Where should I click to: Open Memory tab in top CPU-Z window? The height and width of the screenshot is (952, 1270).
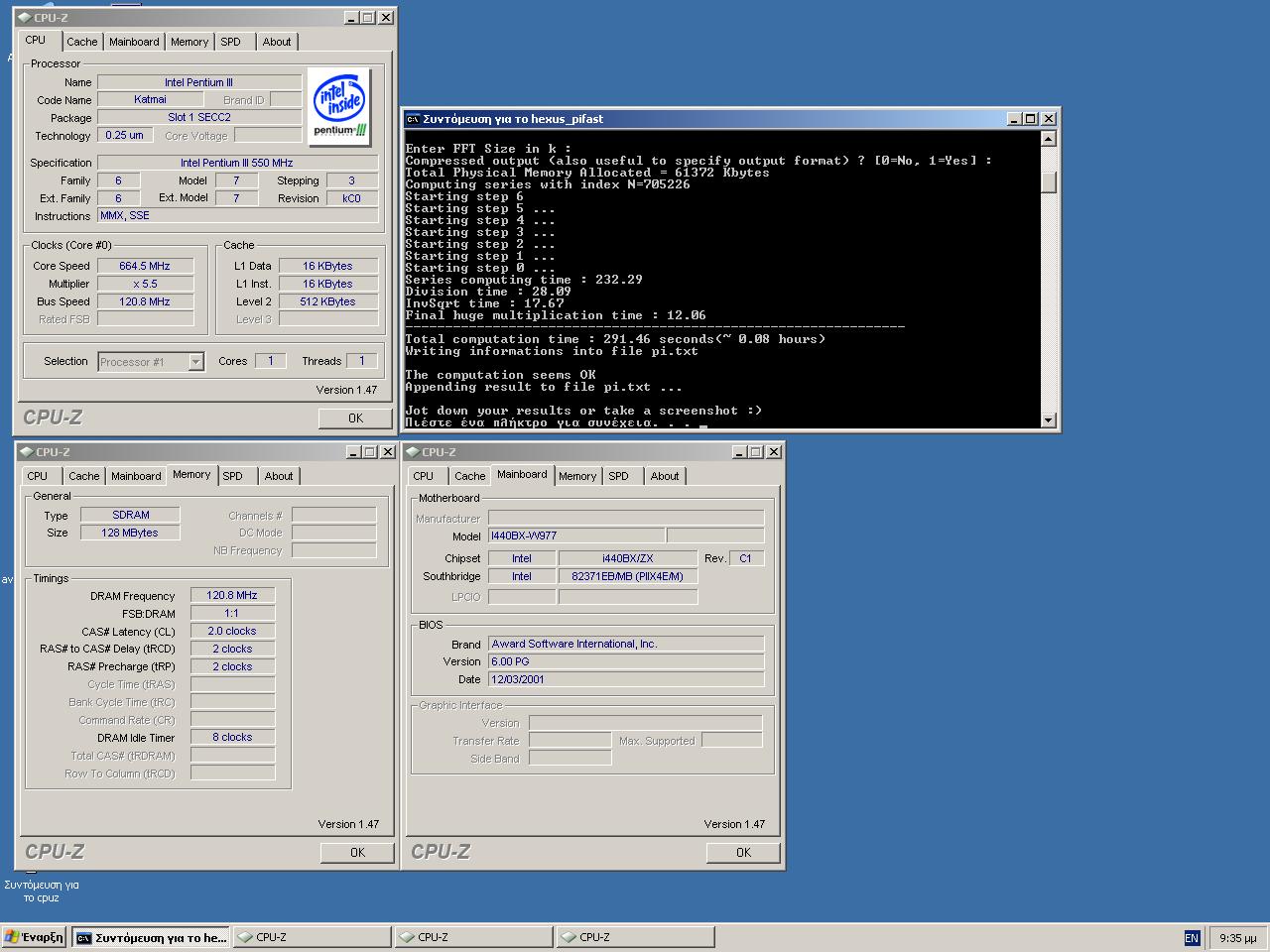[190, 42]
